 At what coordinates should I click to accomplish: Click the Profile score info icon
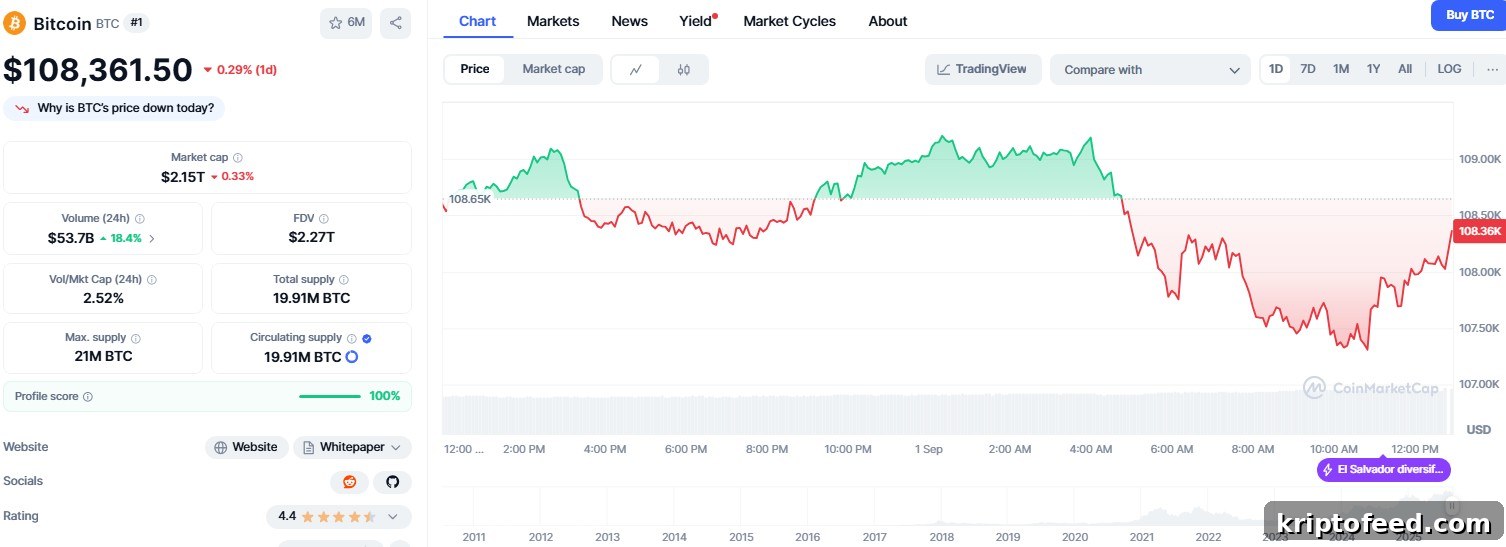tap(88, 397)
